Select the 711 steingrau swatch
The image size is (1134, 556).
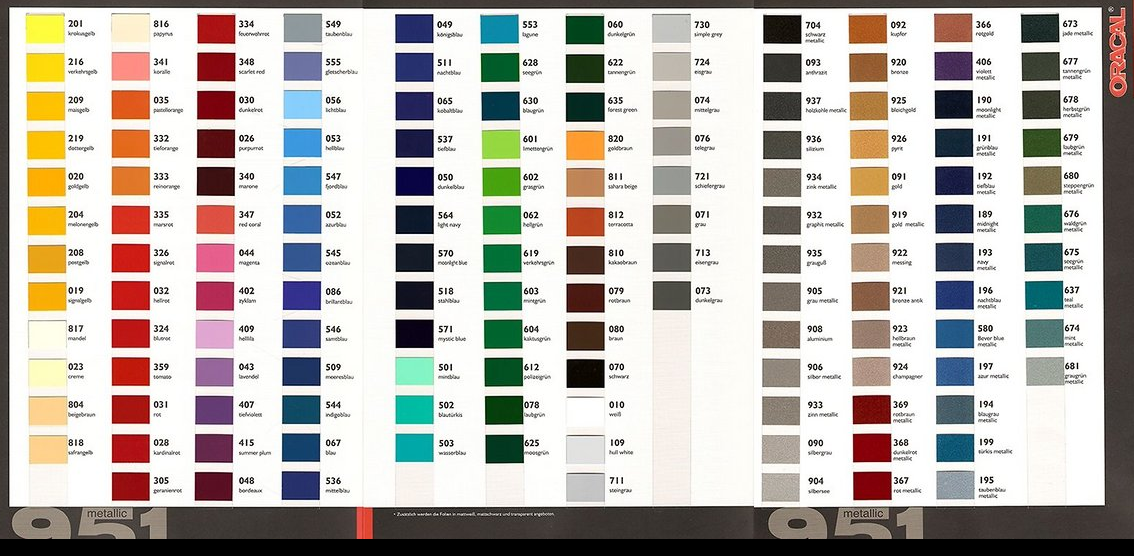point(585,487)
